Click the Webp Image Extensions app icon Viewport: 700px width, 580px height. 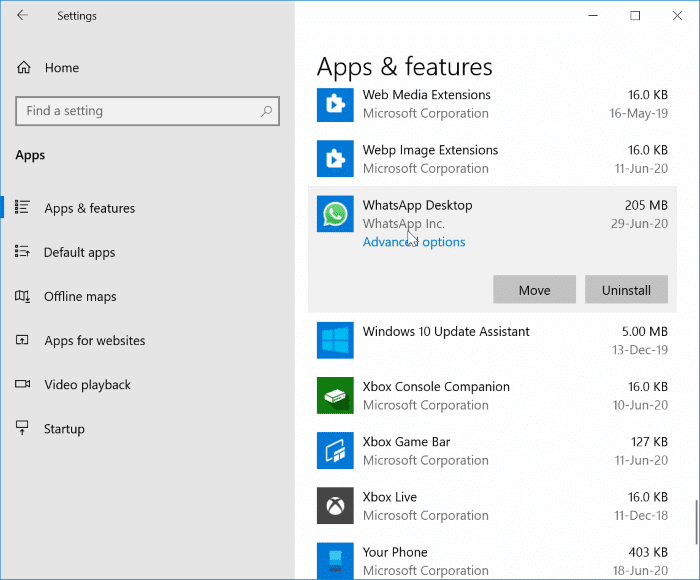(335, 159)
